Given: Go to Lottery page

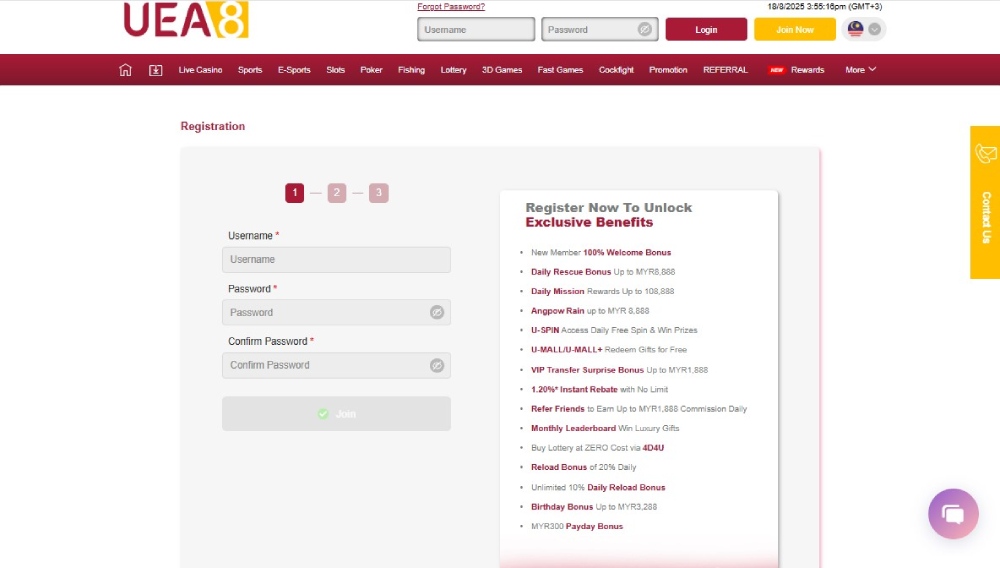Looking at the screenshot, I should (453, 70).
